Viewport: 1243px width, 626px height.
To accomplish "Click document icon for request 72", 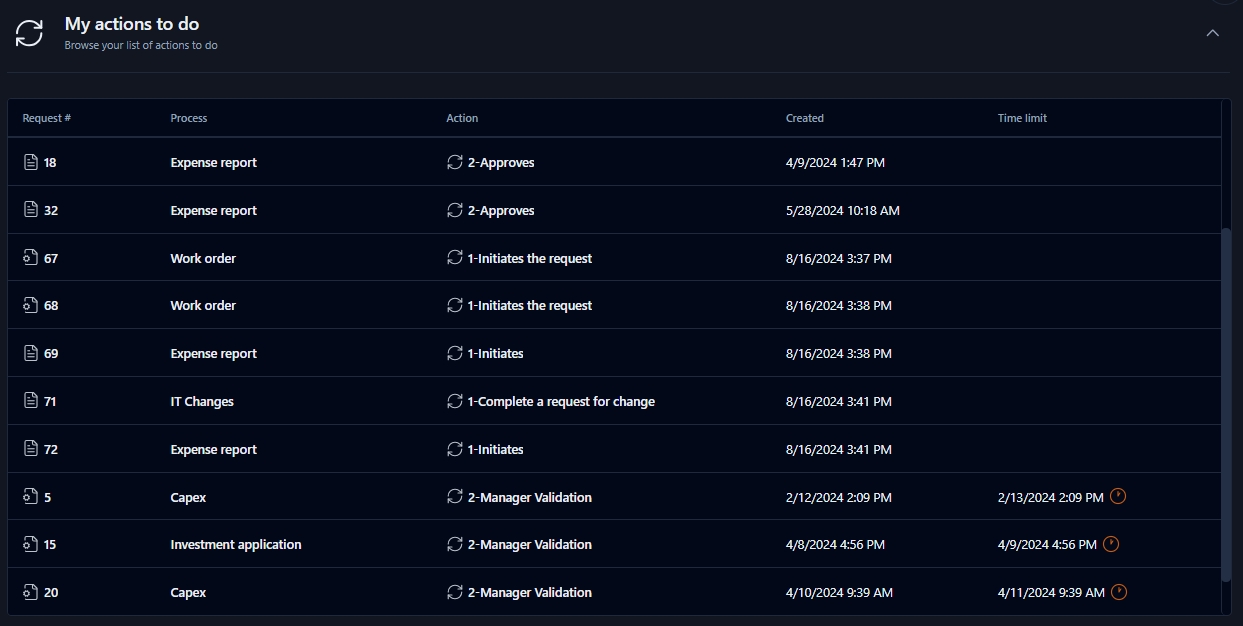I will [30, 449].
